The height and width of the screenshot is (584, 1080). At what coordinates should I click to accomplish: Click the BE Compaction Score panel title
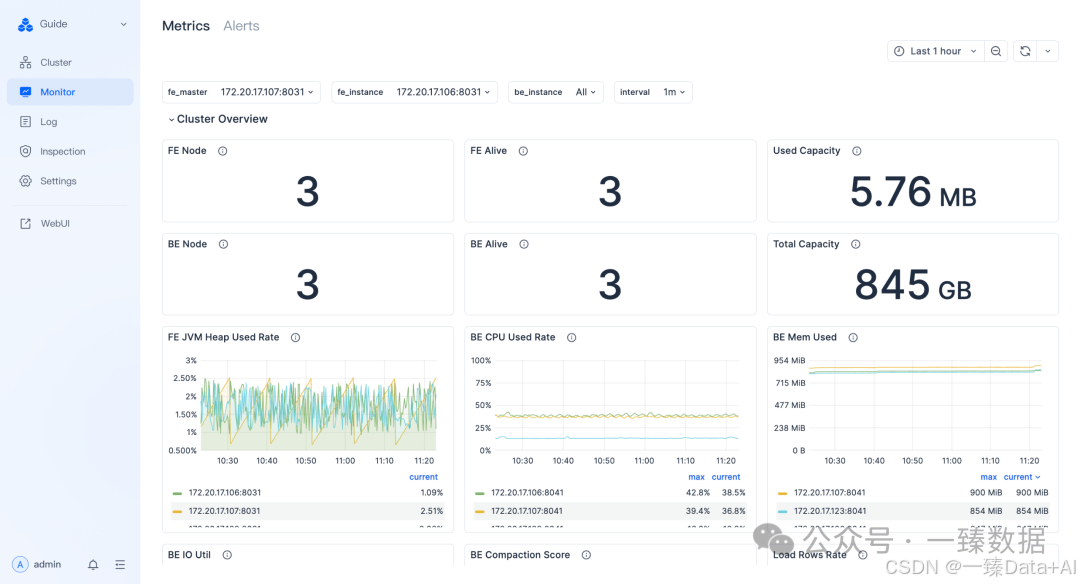click(x=520, y=555)
